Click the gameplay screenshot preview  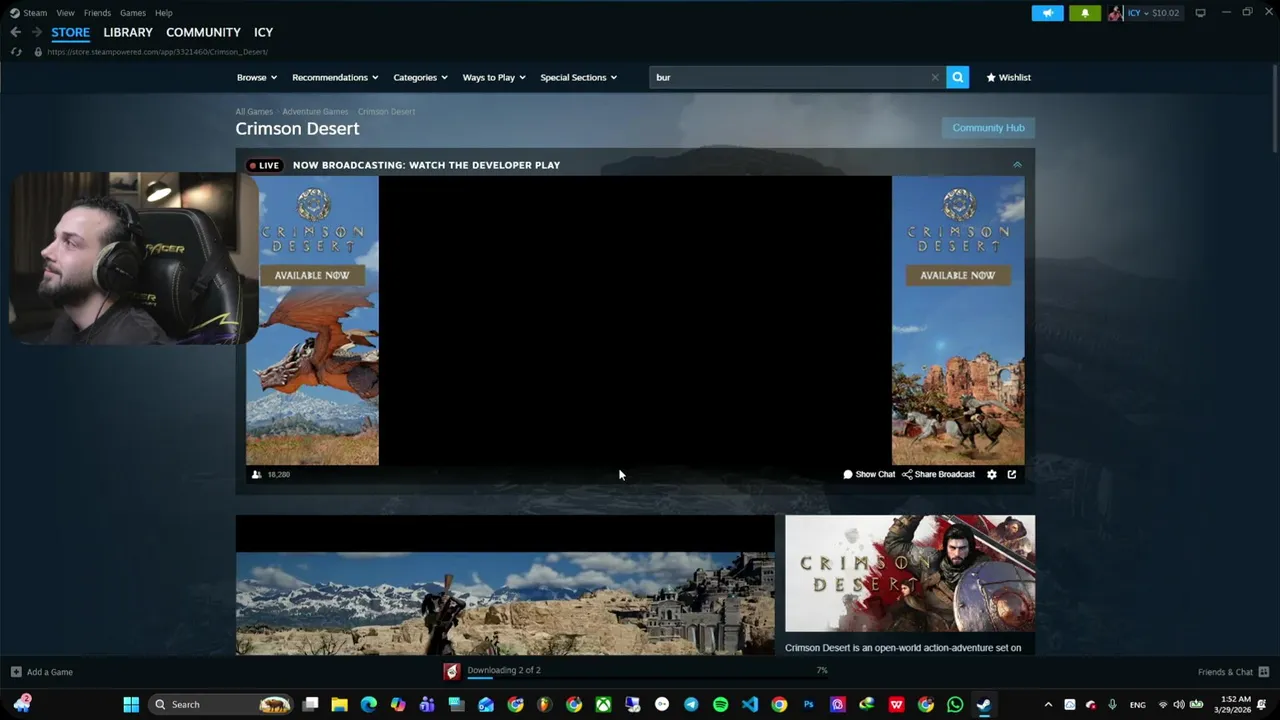coord(505,585)
